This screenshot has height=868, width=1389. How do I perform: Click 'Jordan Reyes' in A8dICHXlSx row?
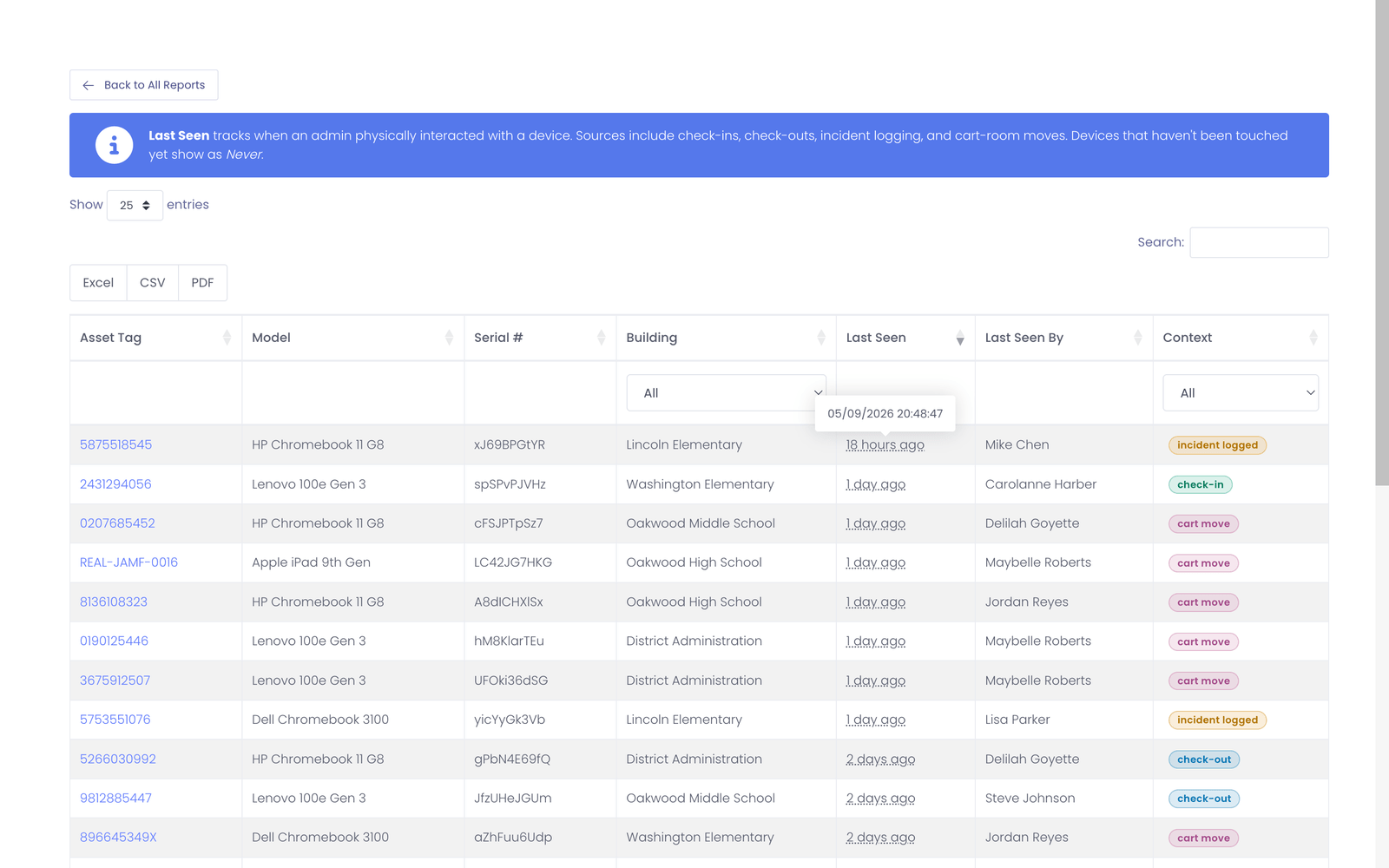(1026, 602)
